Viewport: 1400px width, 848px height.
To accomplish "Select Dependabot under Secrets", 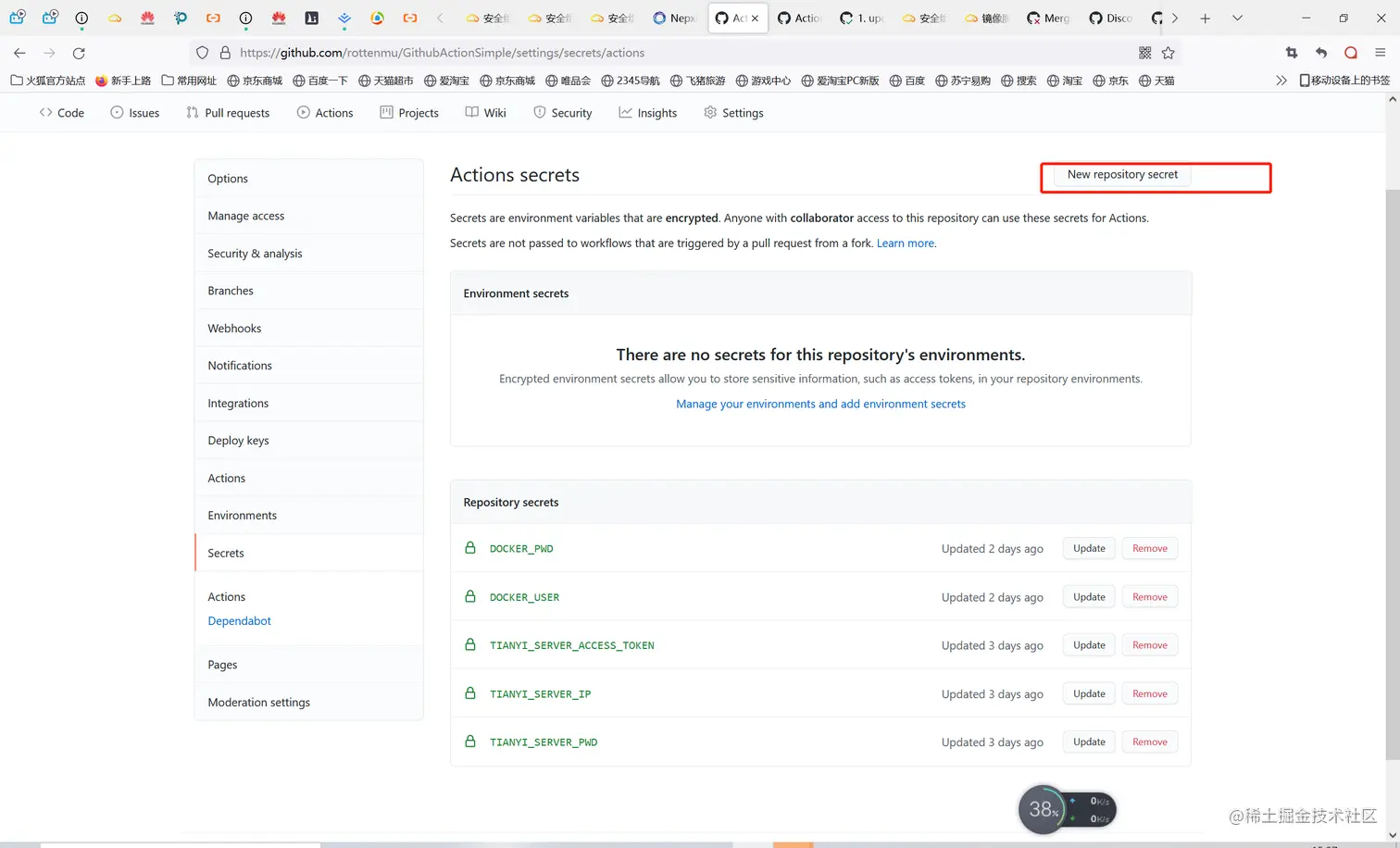I will [x=239, y=621].
